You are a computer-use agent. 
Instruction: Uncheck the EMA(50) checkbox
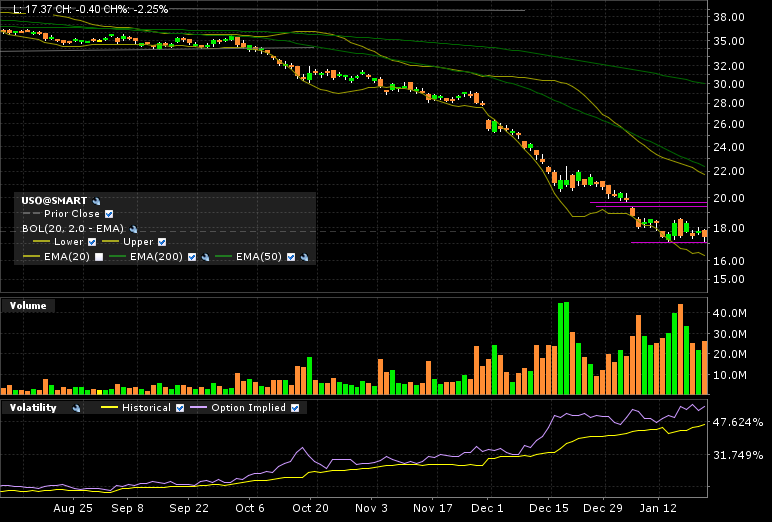(290, 257)
